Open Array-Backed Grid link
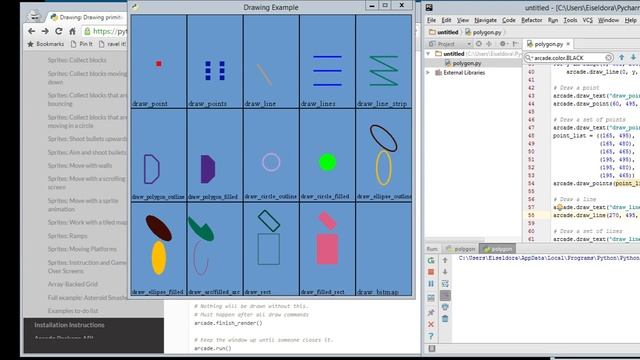Screen dimensions: 640x360 [73, 284]
